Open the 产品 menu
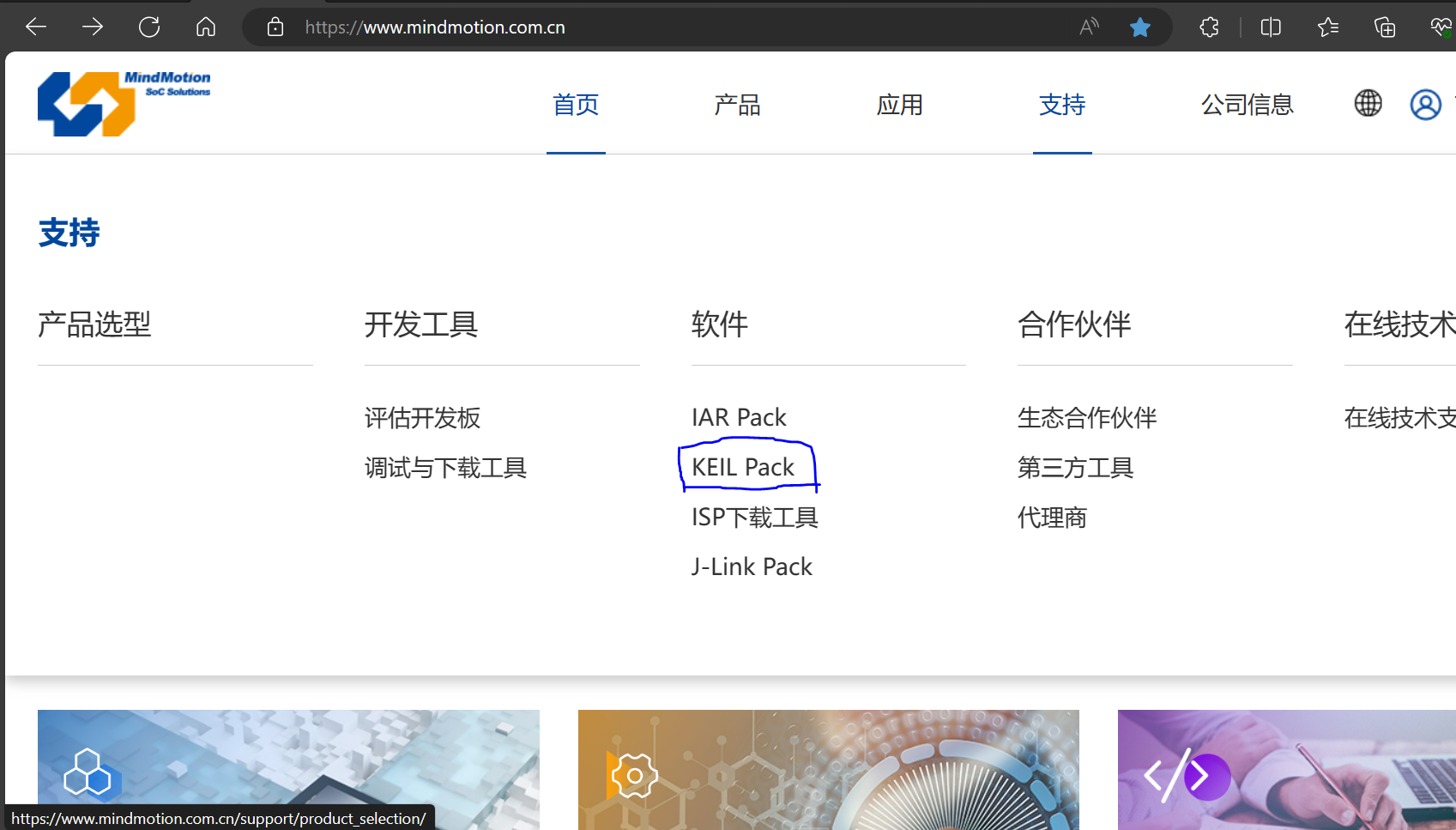The image size is (1456, 830). 738,104
